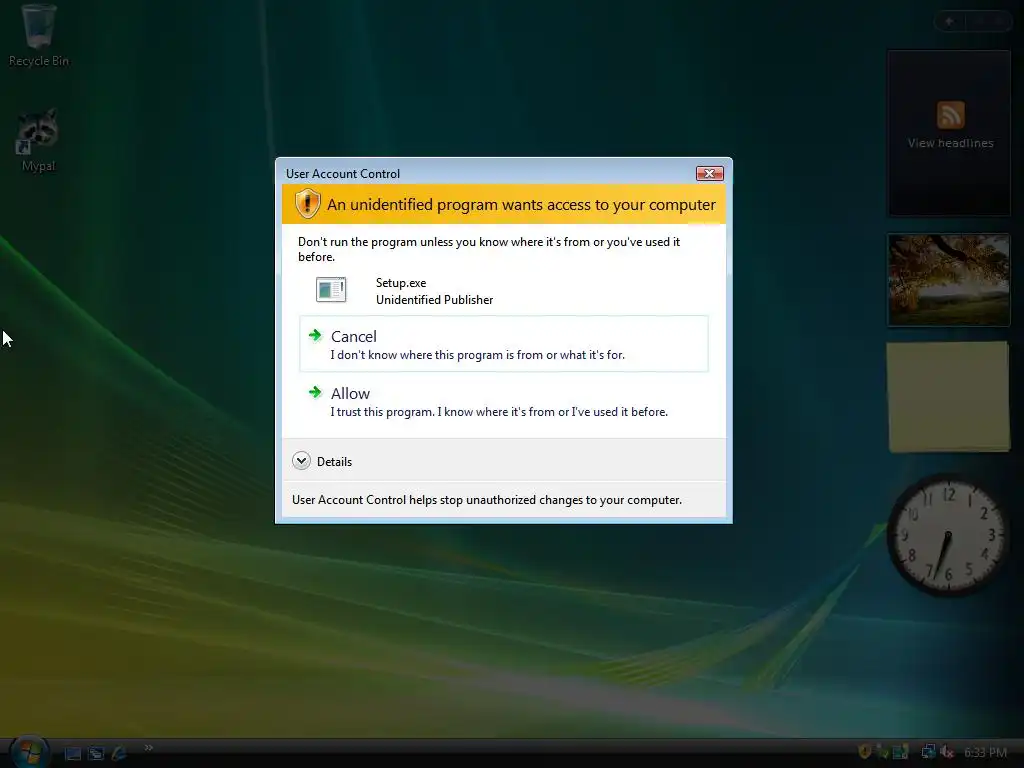Click the Setup.exe program icon
The height and width of the screenshot is (768, 1024).
point(330,290)
